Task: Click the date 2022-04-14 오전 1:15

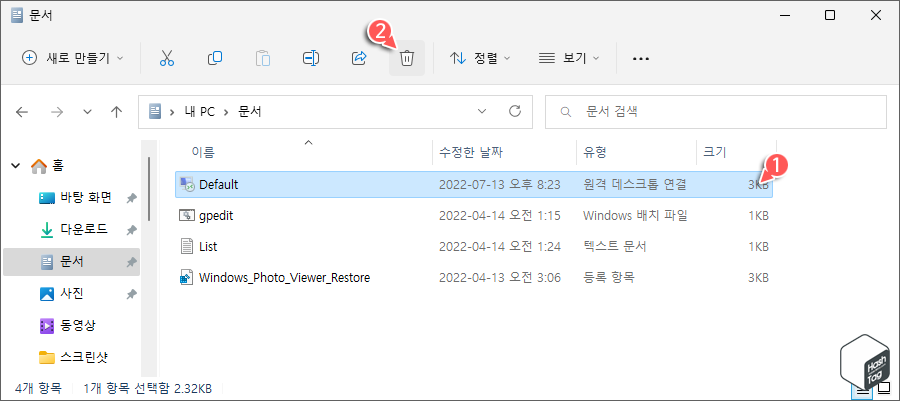Action: tap(499, 216)
